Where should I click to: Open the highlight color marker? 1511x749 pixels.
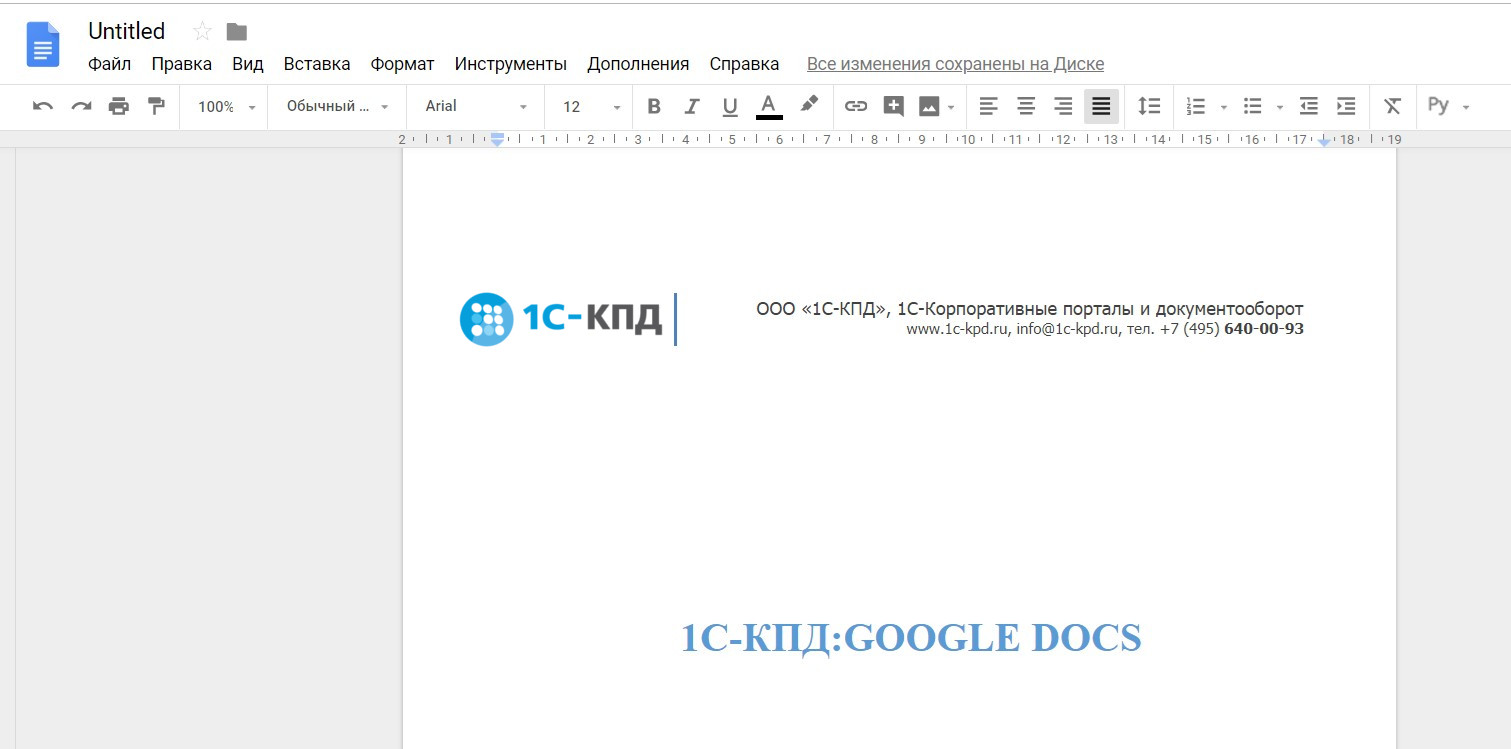point(809,104)
